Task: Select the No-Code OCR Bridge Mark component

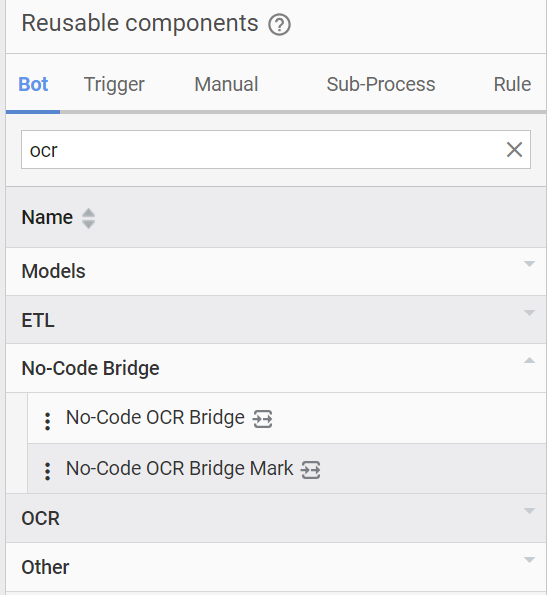Action: click(179, 468)
